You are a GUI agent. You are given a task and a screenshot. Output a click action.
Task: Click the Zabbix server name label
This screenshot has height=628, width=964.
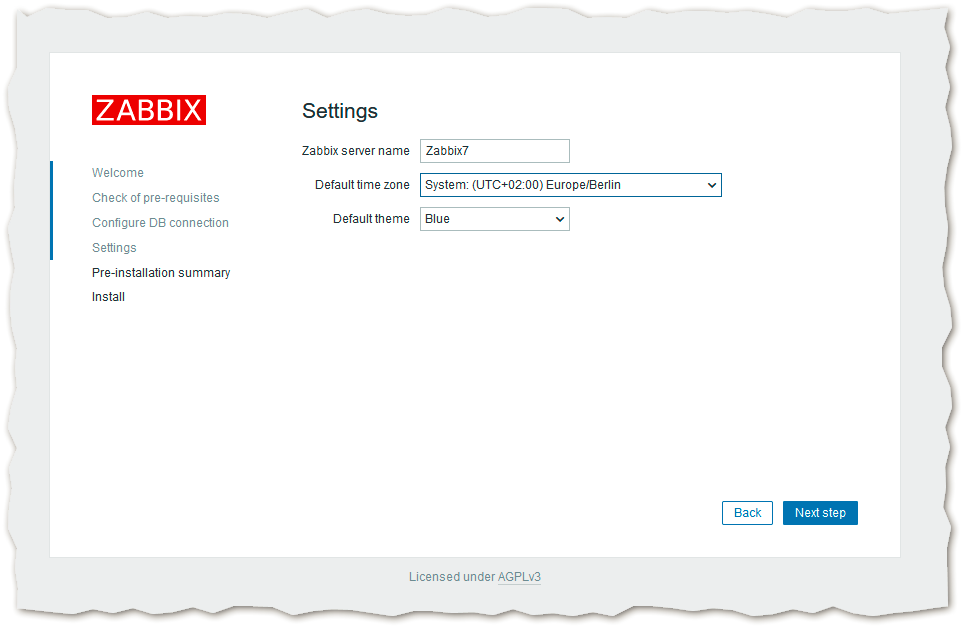pyautogui.click(x=355, y=151)
